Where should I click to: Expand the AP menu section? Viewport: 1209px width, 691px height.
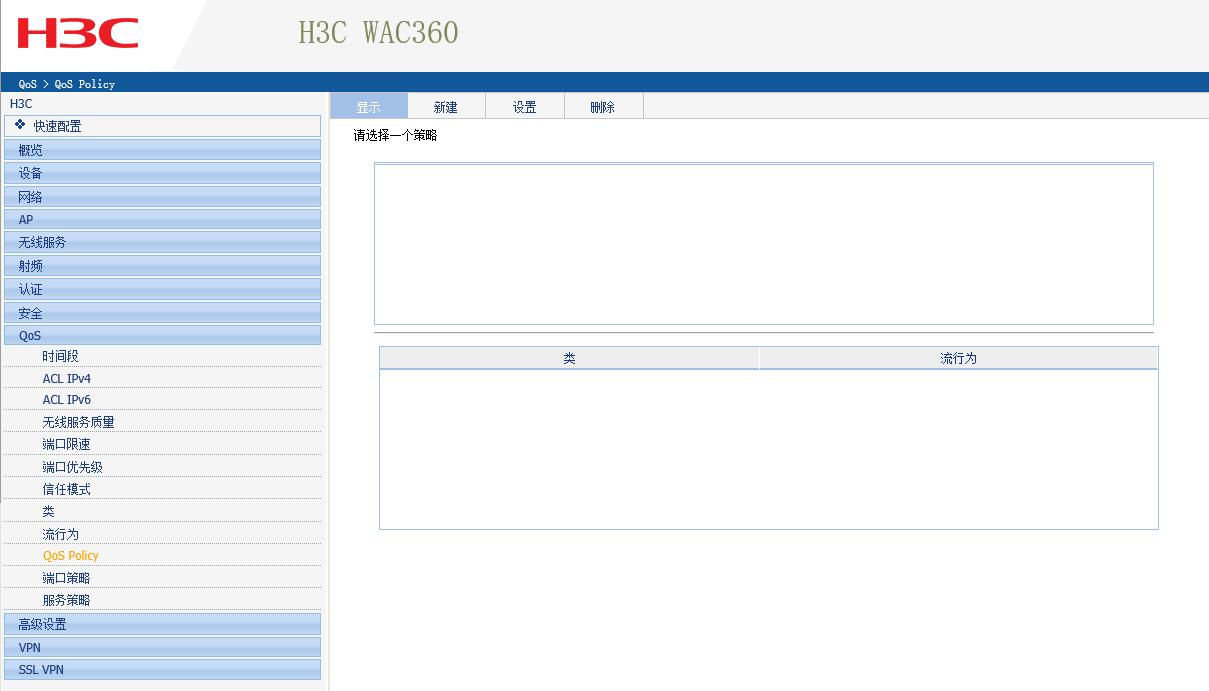point(162,219)
